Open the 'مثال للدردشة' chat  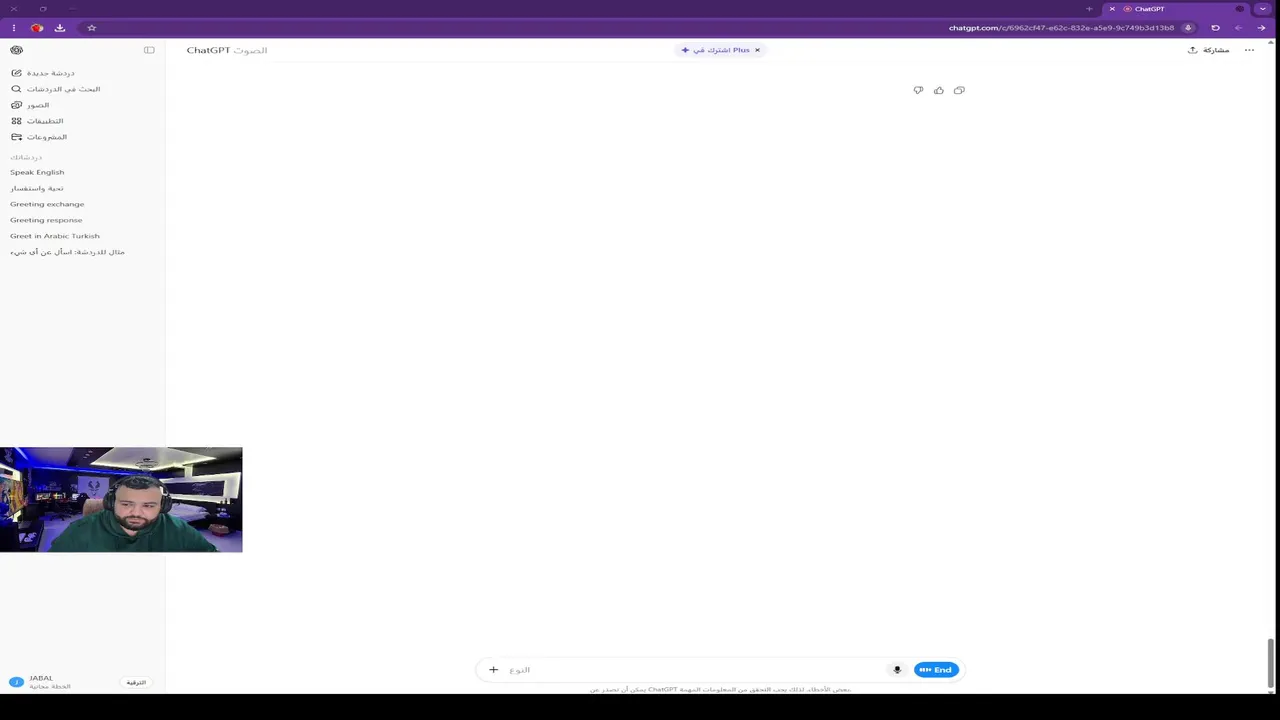click(67, 252)
